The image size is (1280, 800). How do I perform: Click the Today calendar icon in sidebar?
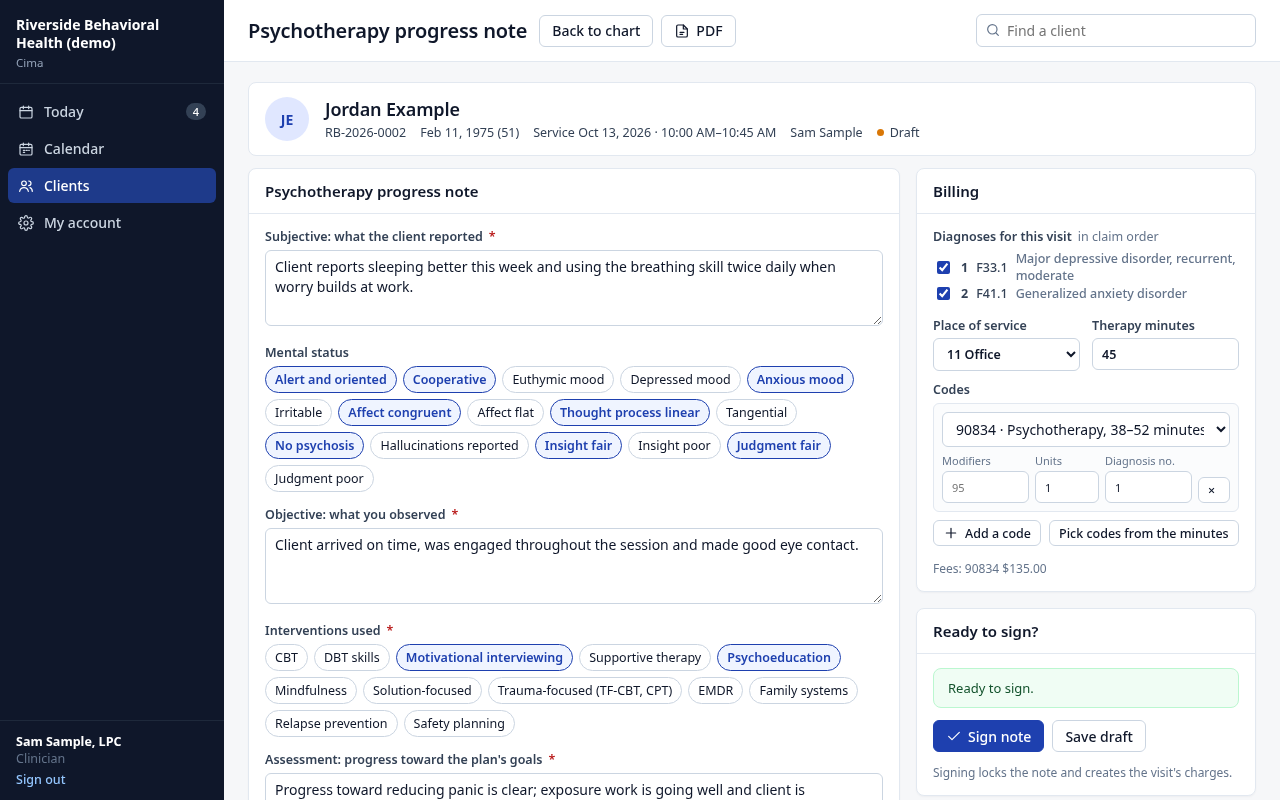tap(26, 112)
